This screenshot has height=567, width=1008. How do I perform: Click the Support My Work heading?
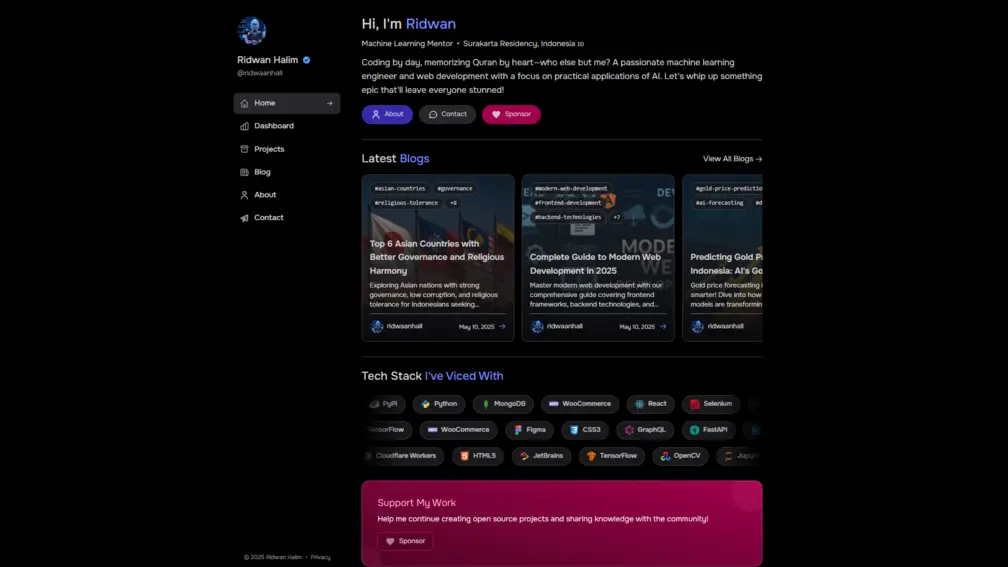click(417, 503)
